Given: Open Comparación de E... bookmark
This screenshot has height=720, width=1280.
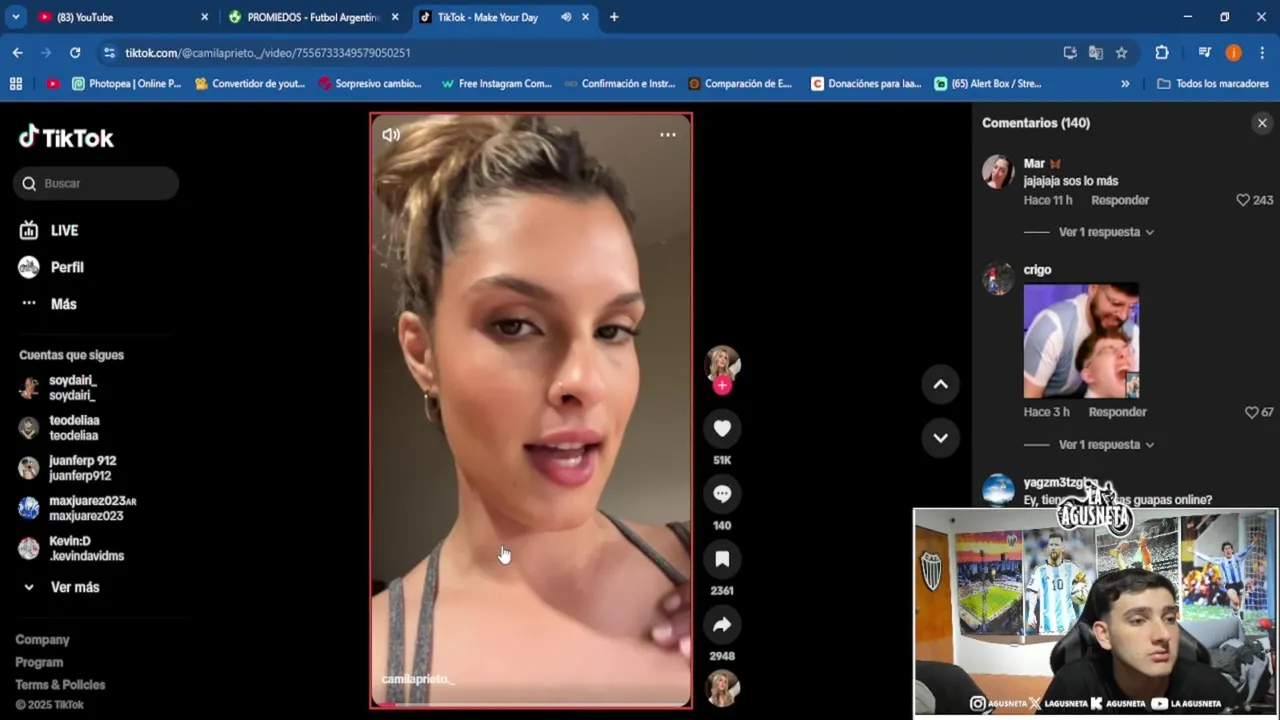Looking at the screenshot, I should click(741, 84).
